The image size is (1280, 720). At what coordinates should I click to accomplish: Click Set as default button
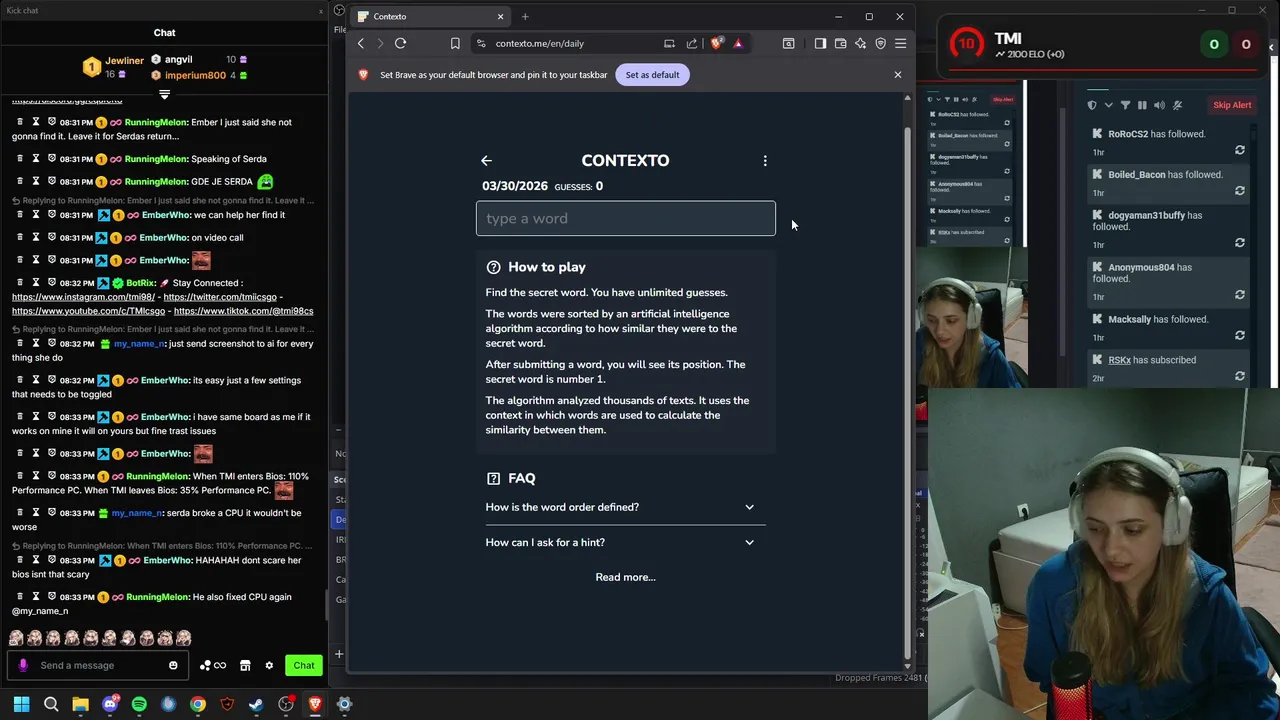[x=652, y=74]
